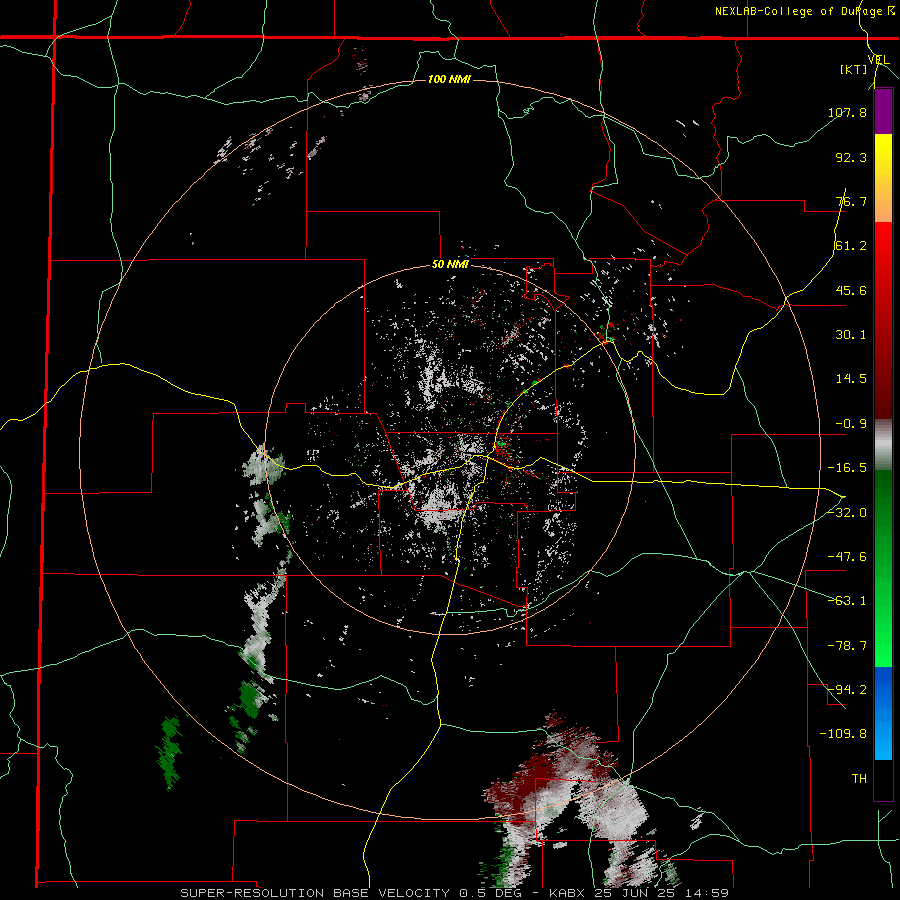
Task: Click the 92.3 velocity scale value
Action: click(x=851, y=157)
